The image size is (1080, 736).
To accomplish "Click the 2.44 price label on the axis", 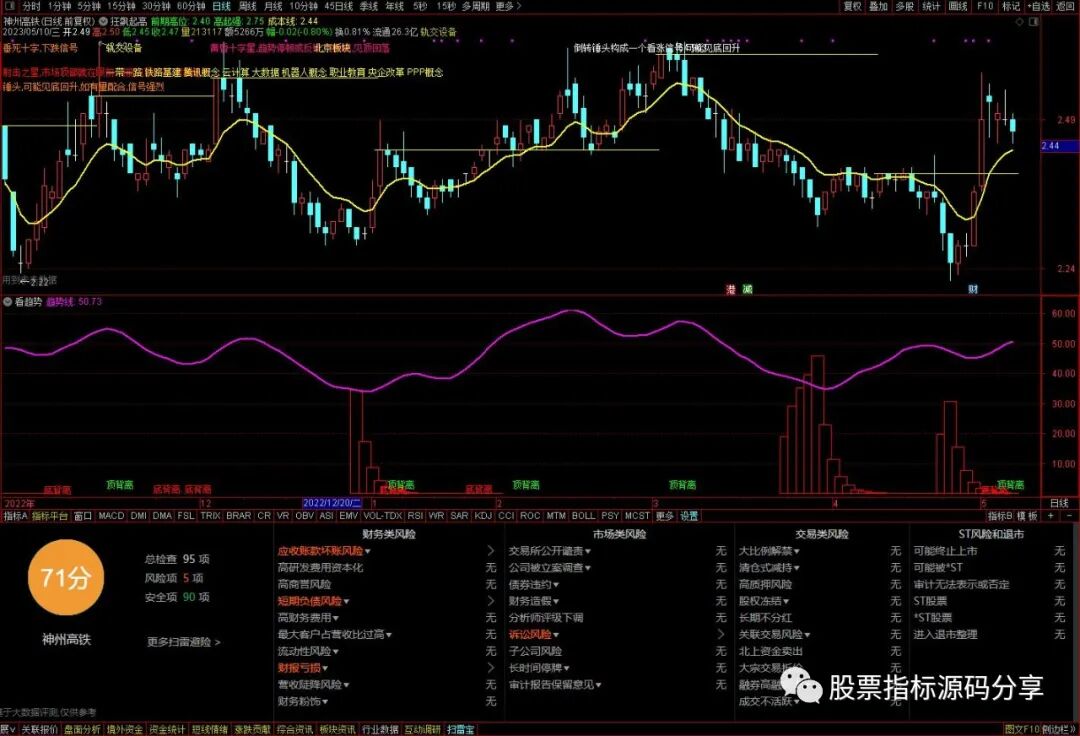I will [x=1059, y=146].
